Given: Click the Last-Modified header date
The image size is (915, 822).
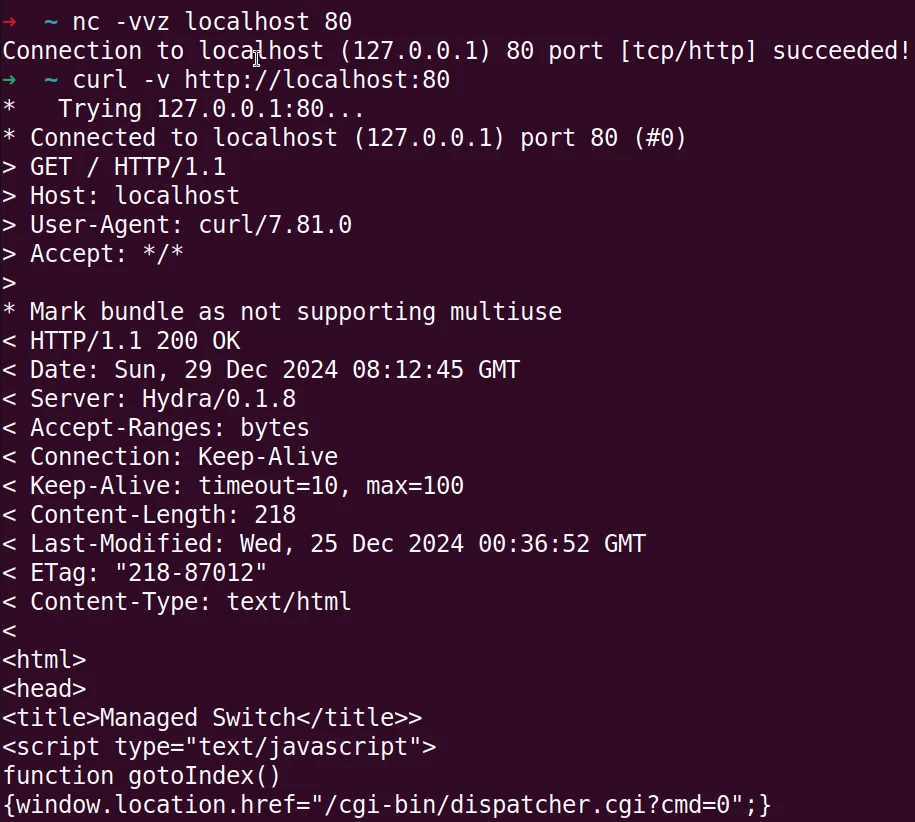Looking at the screenshot, I should click(x=442, y=543).
